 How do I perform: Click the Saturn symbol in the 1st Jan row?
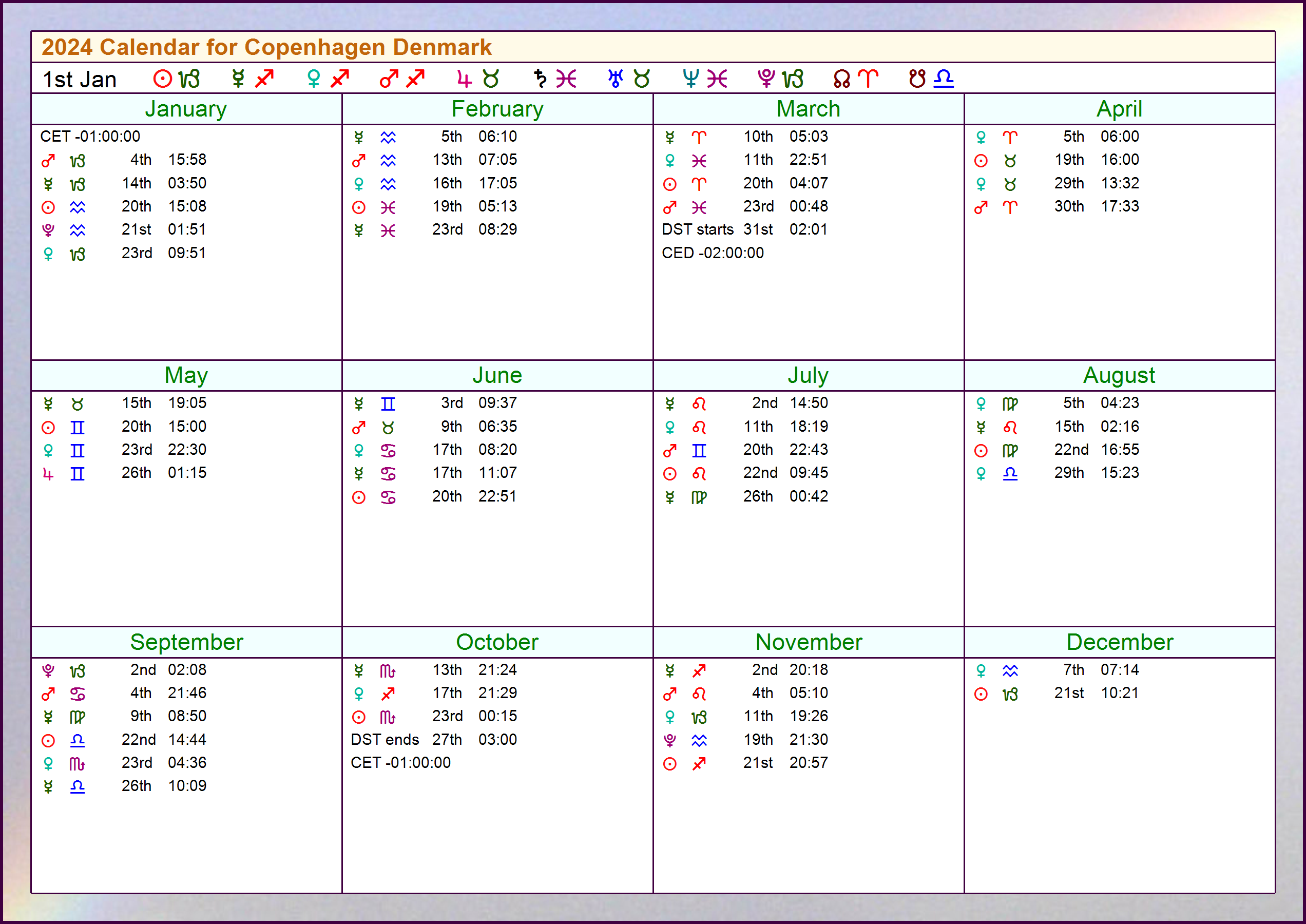pyautogui.click(x=540, y=79)
